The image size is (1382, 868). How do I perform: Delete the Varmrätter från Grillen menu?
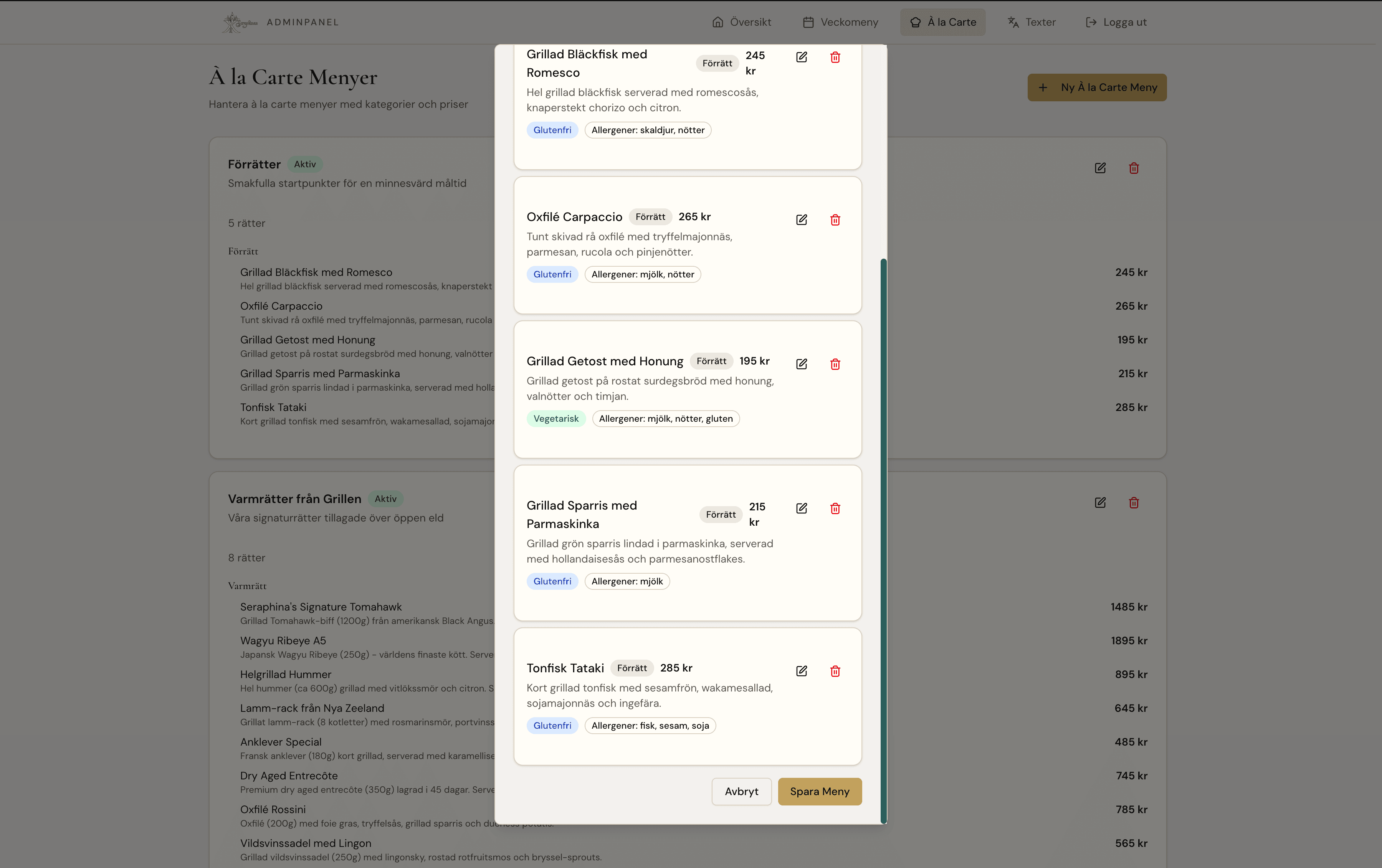pos(1134,503)
